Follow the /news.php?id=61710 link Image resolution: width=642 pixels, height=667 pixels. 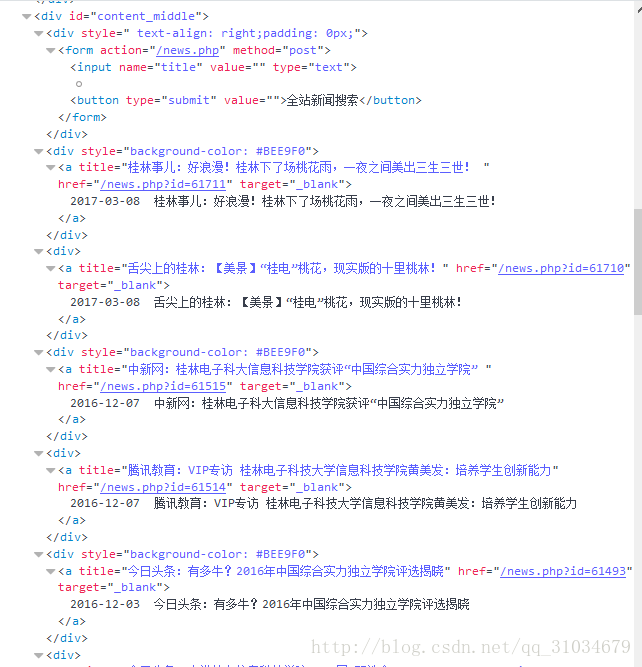561,268
